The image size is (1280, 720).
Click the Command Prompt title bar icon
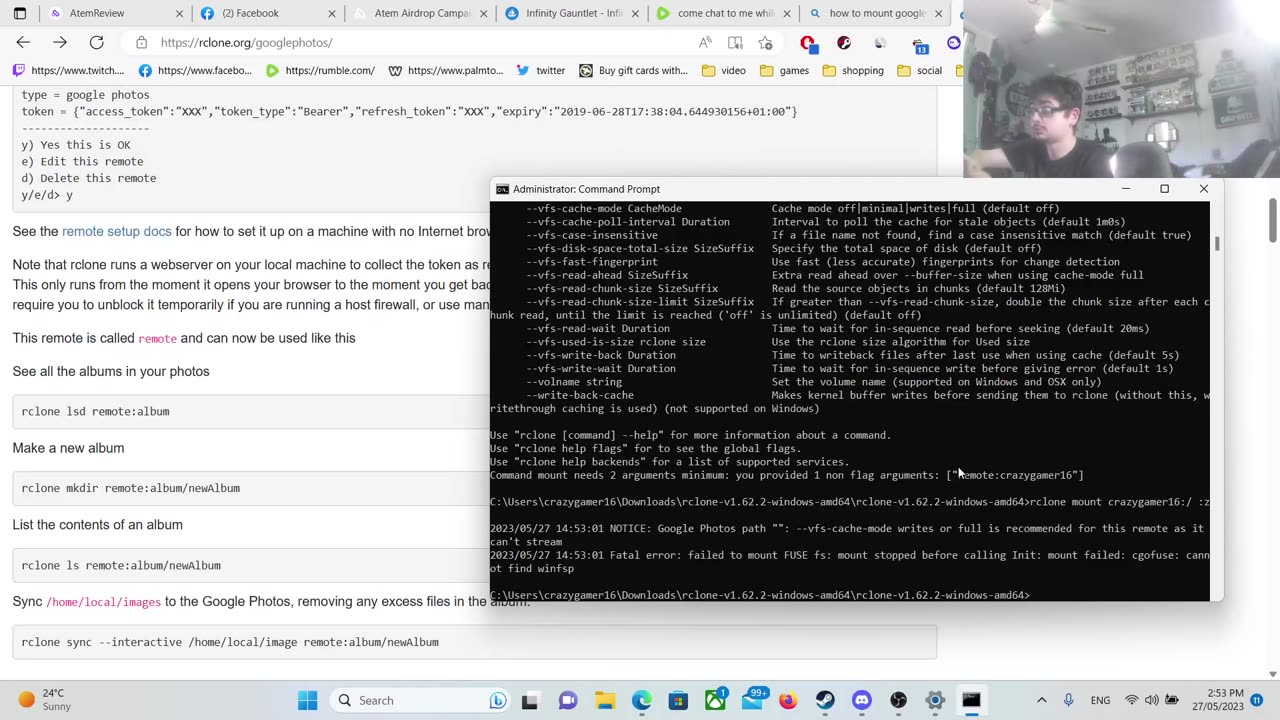(x=503, y=189)
